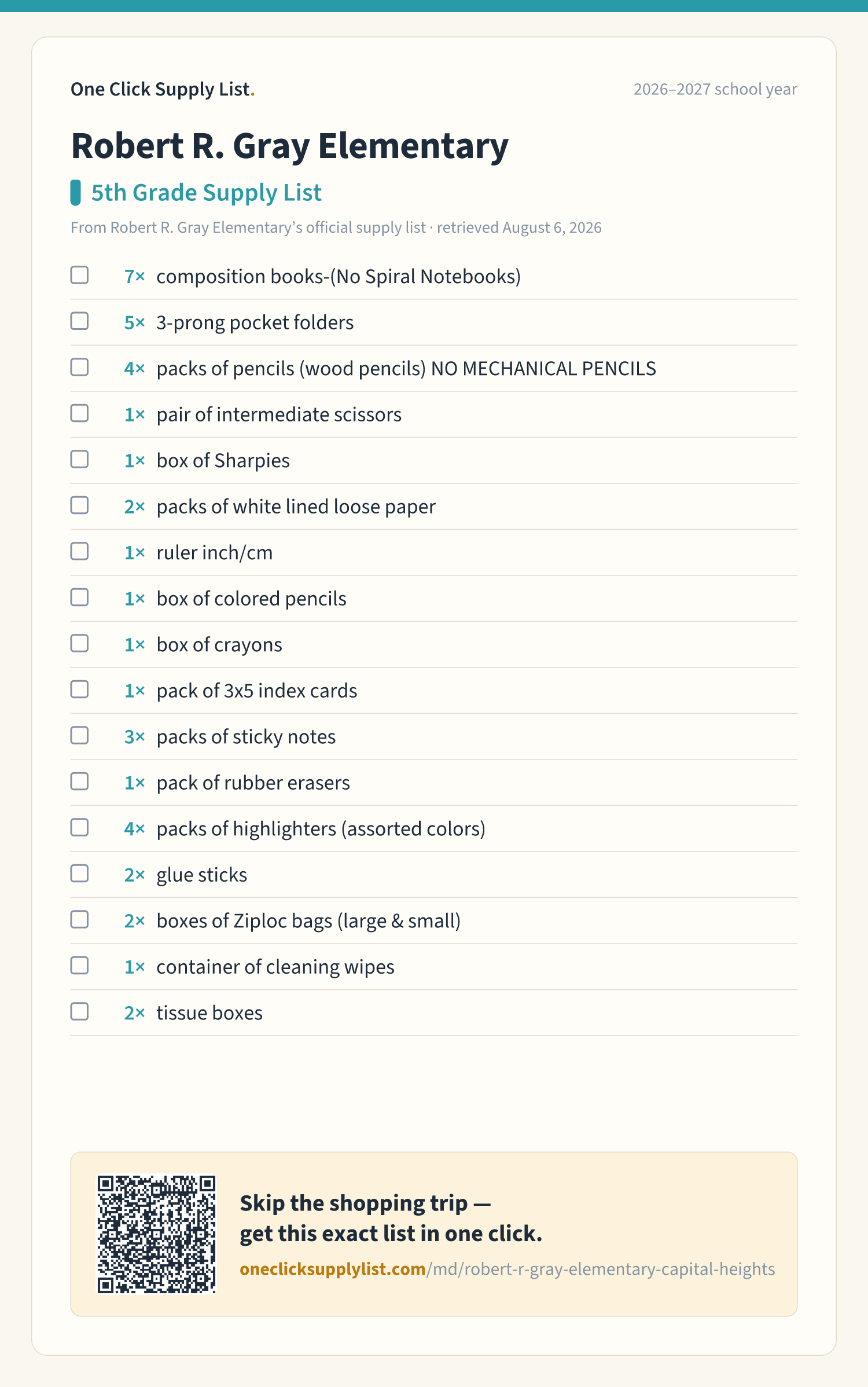This screenshot has height=1387, width=868.
Task: Tick the 3x5 index cards checkbox
Action: [x=79, y=689]
